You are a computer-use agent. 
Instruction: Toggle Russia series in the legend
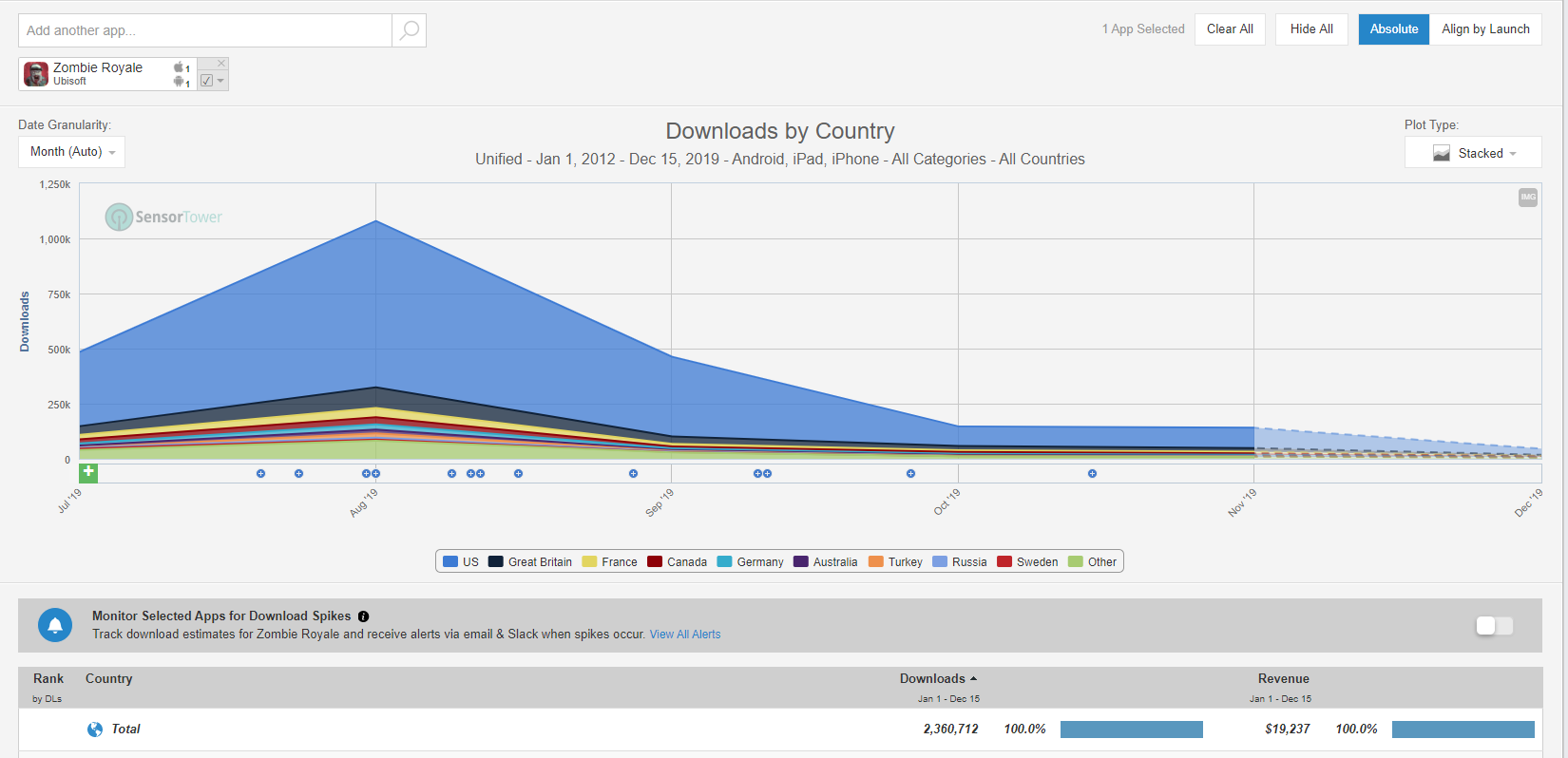(960, 562)
